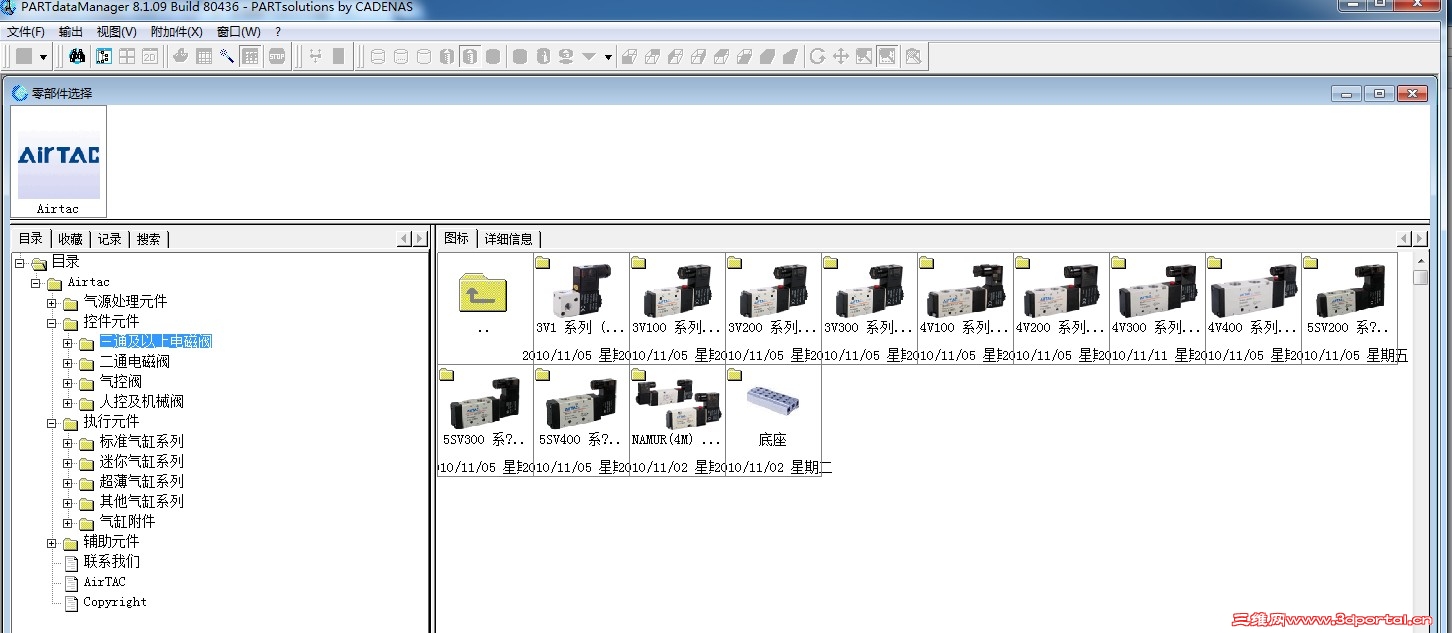
Task: Click the first isometric cube view icon
Action: pyautogui.click(x=629, y=56)
